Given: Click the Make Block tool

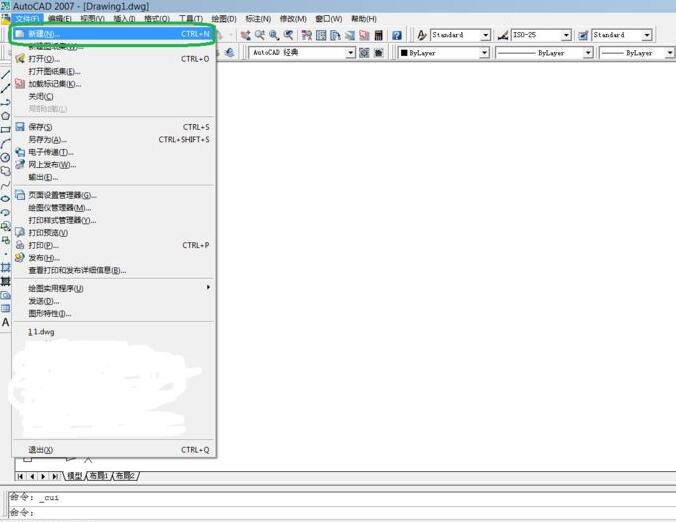Looking at the screenshot, I should (x=5, y=240).
